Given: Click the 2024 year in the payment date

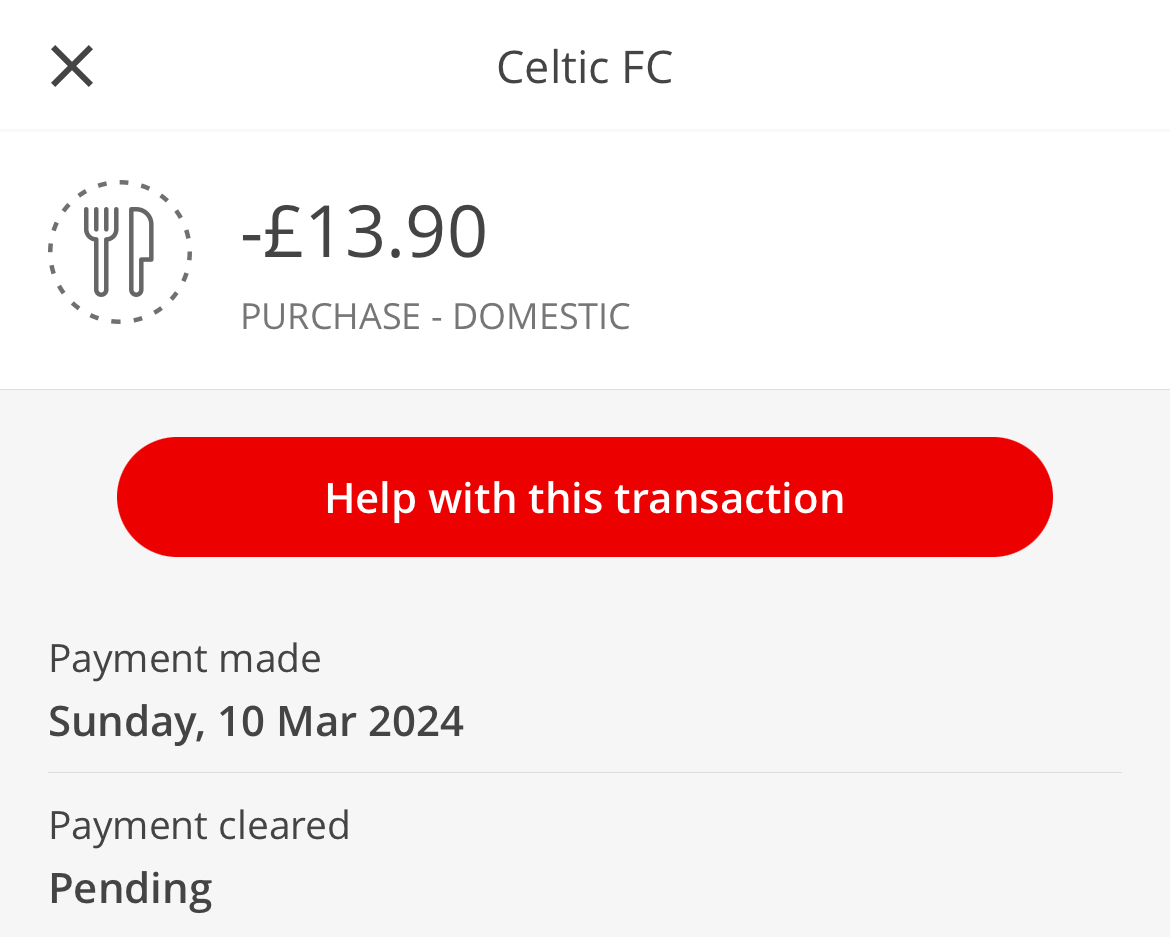Looking at the screenshot, I should (x=416, y=721).
